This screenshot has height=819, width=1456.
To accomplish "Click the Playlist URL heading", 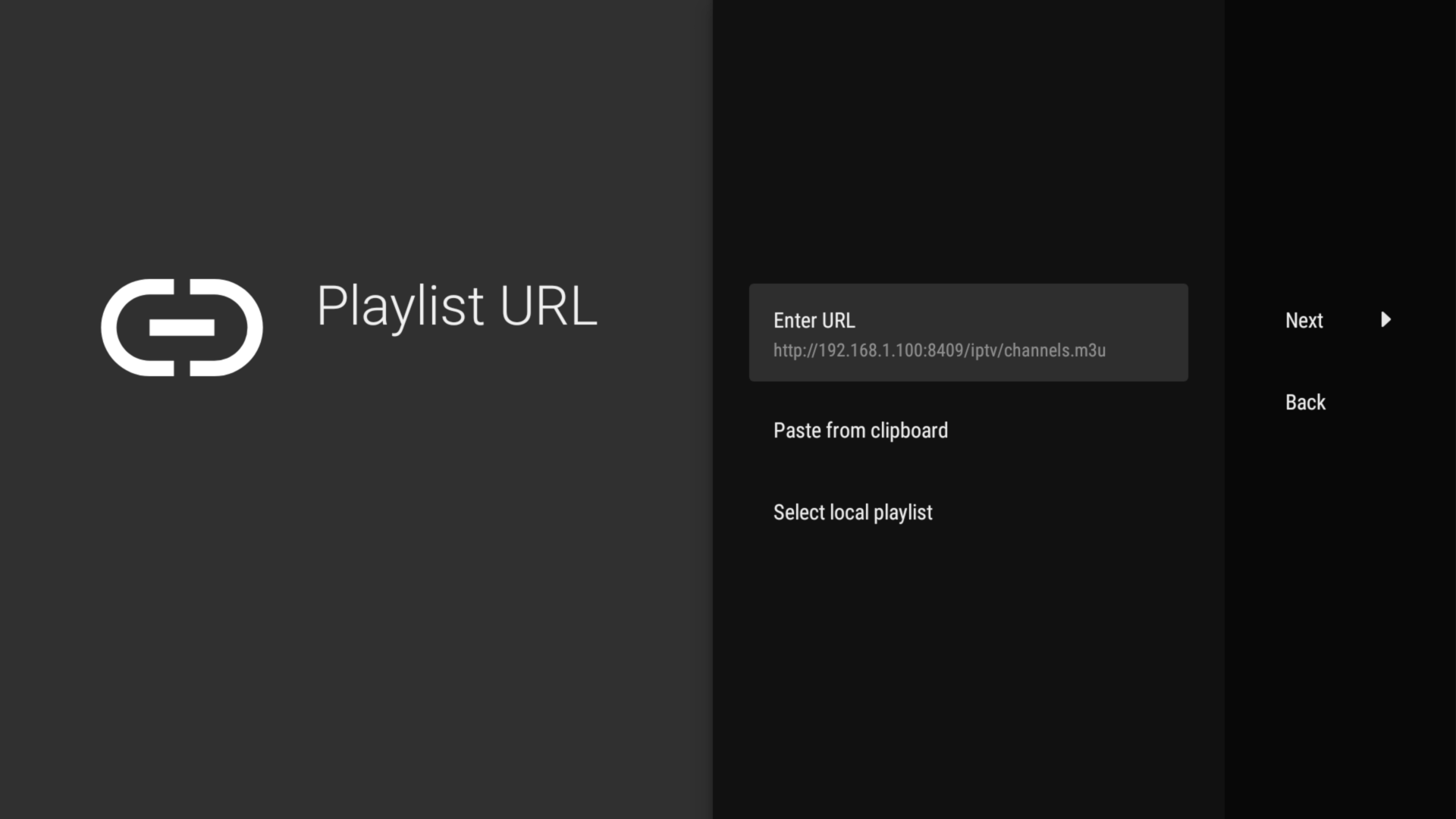I will (457, 306).
